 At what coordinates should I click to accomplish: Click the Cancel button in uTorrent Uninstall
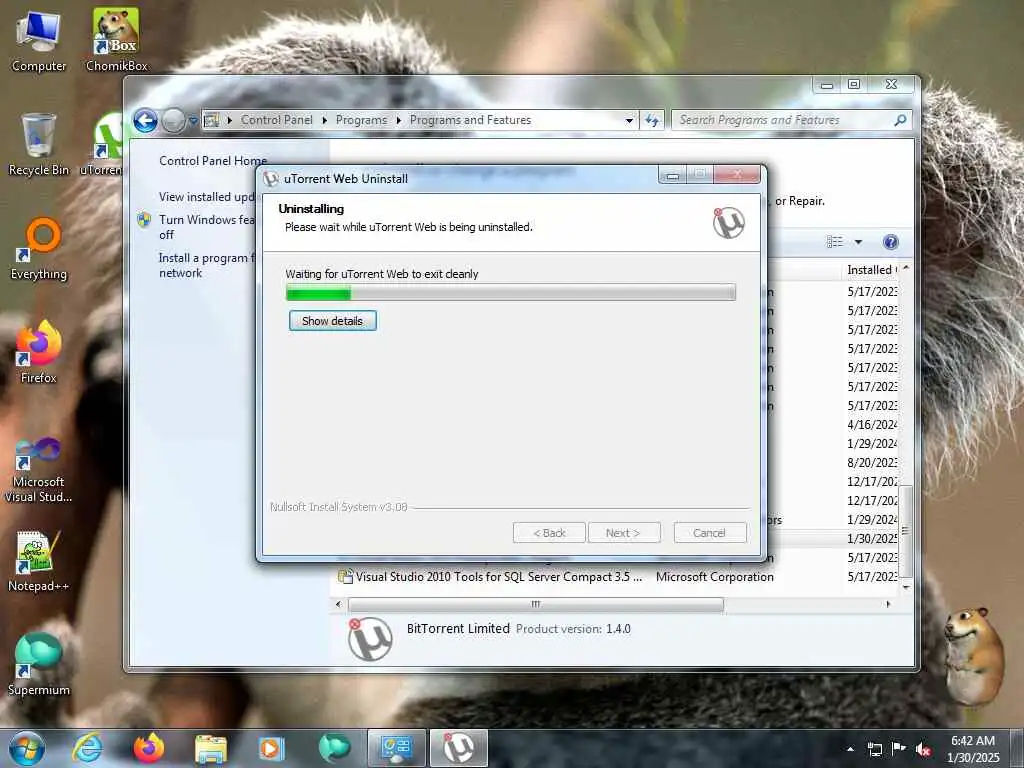709,533
